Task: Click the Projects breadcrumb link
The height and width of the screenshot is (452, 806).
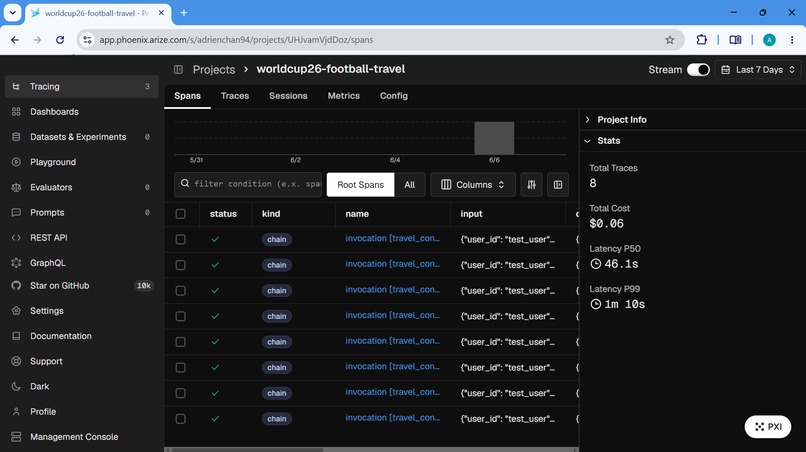Action: click(214, 69)
